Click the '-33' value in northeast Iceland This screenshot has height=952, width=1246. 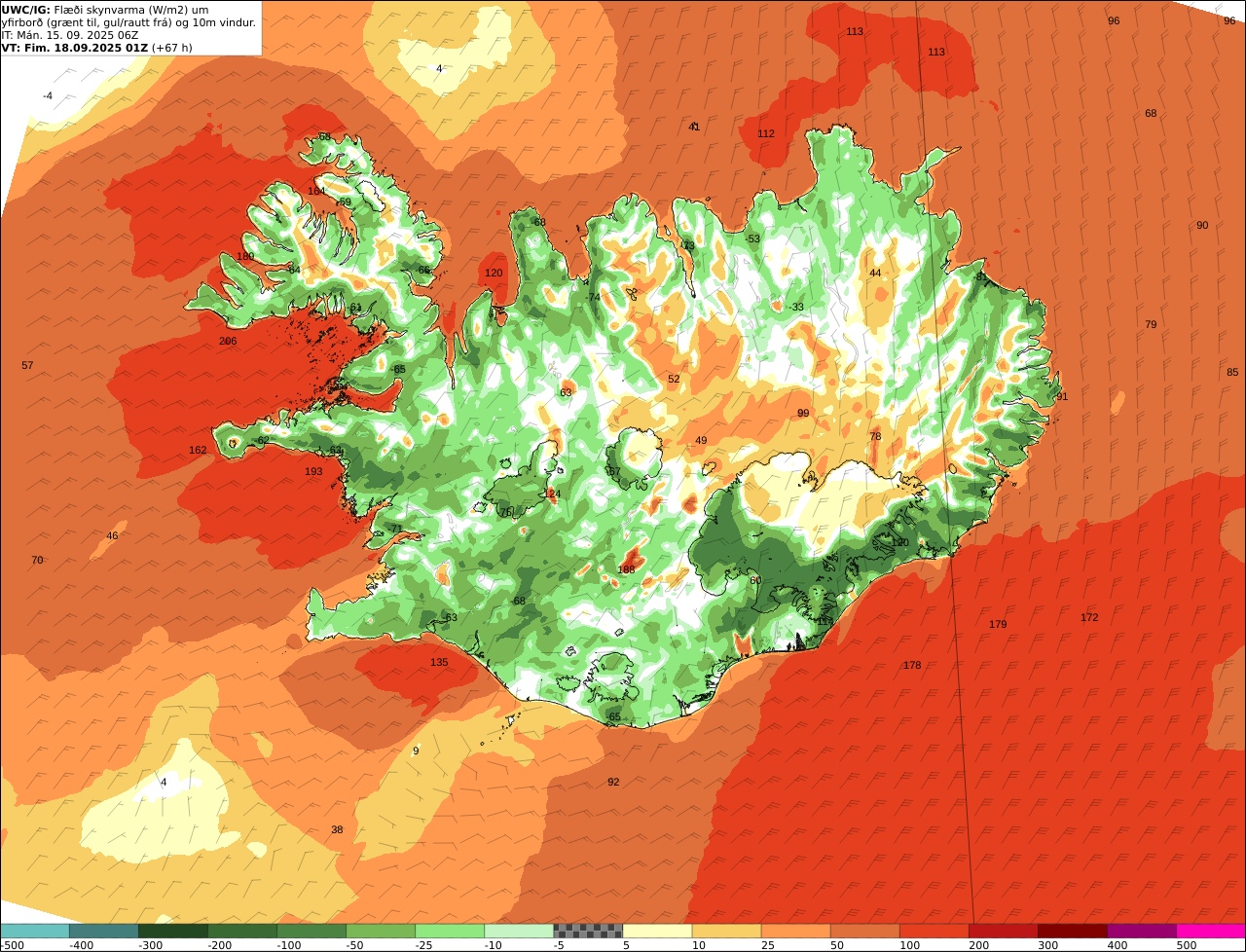click(796, 308)
